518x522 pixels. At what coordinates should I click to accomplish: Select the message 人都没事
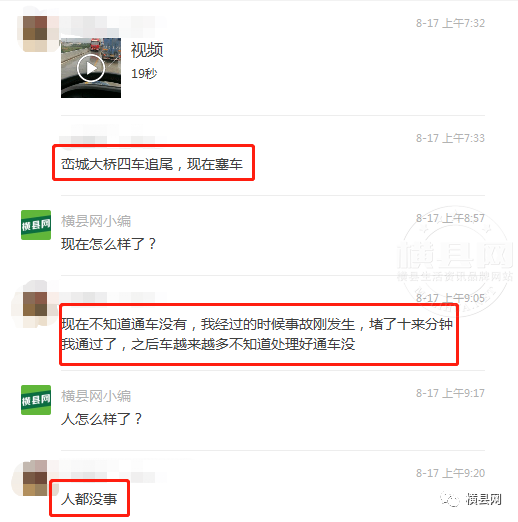89,499
